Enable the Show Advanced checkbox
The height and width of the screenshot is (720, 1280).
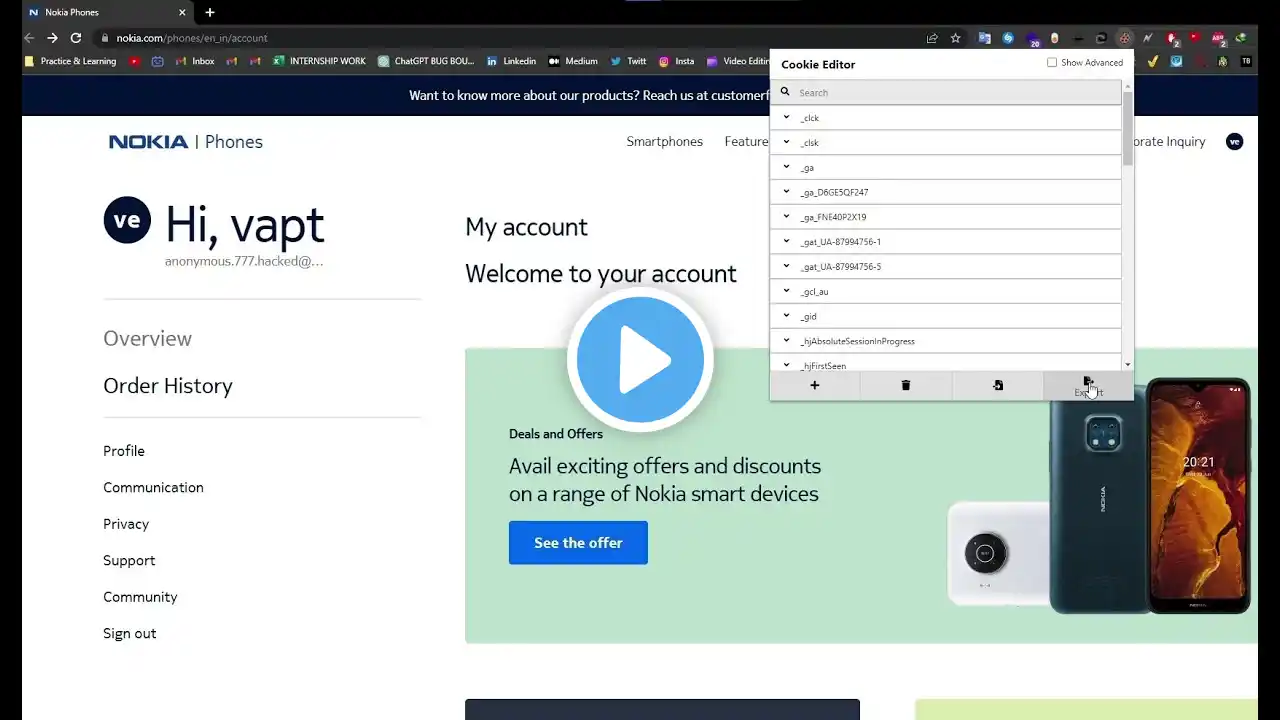pos(1052,62)
